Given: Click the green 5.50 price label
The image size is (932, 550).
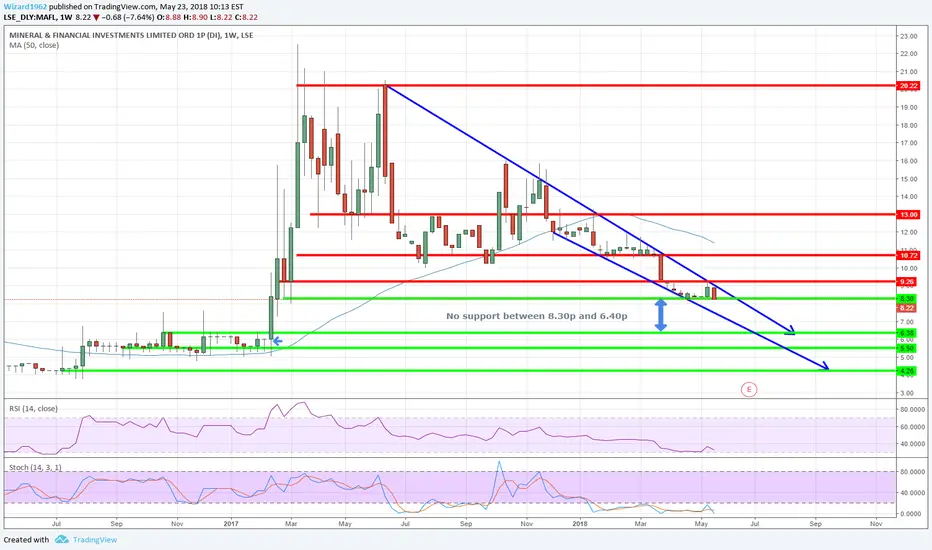Looking at the screenshot, I should click(x=906, y=348).
